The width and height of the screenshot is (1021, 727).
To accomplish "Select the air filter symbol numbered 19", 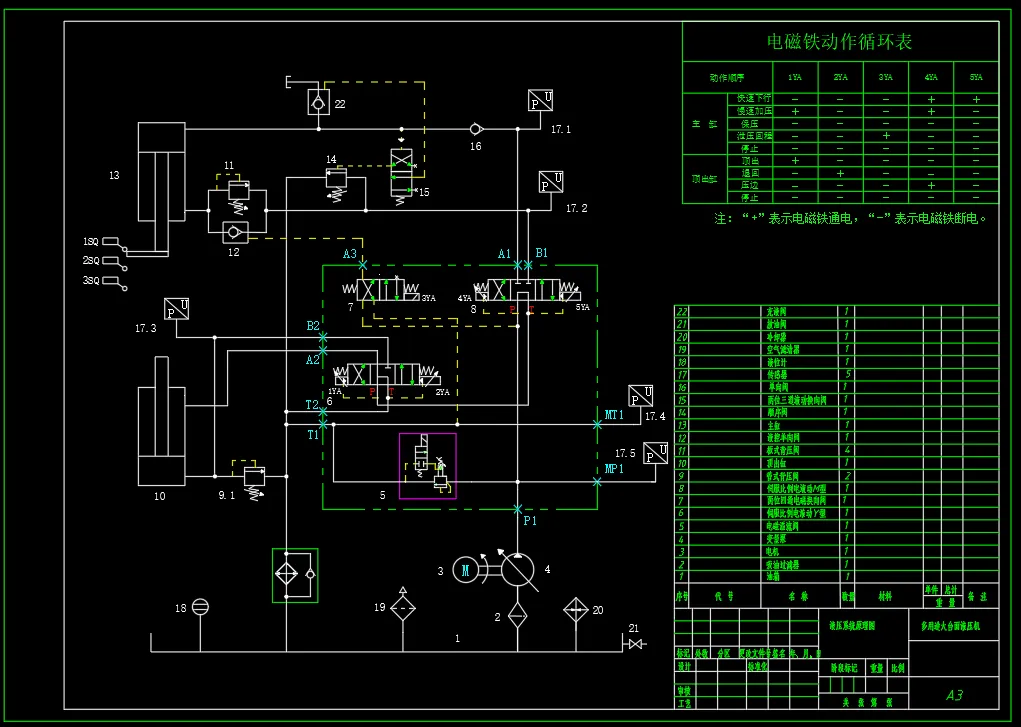I will [402, 608].
